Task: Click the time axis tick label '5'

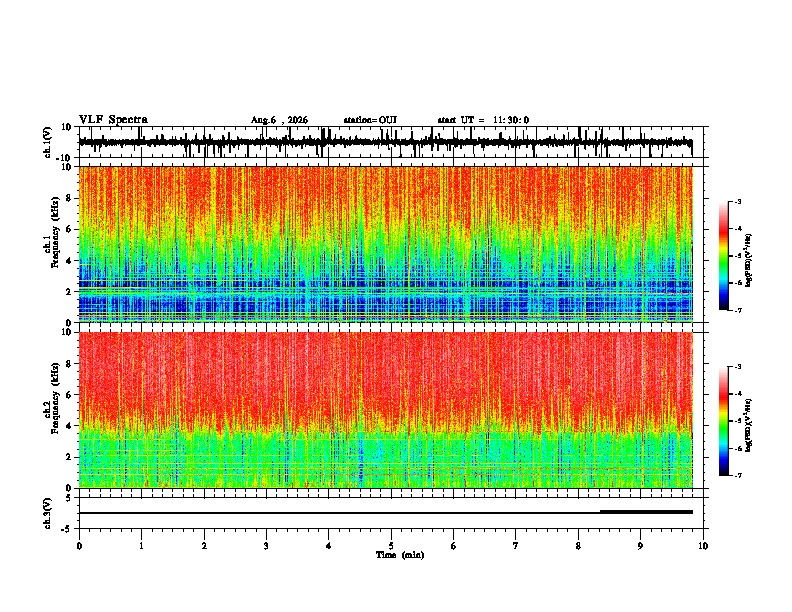Action: pyautogui.click(x=391, y=546)
